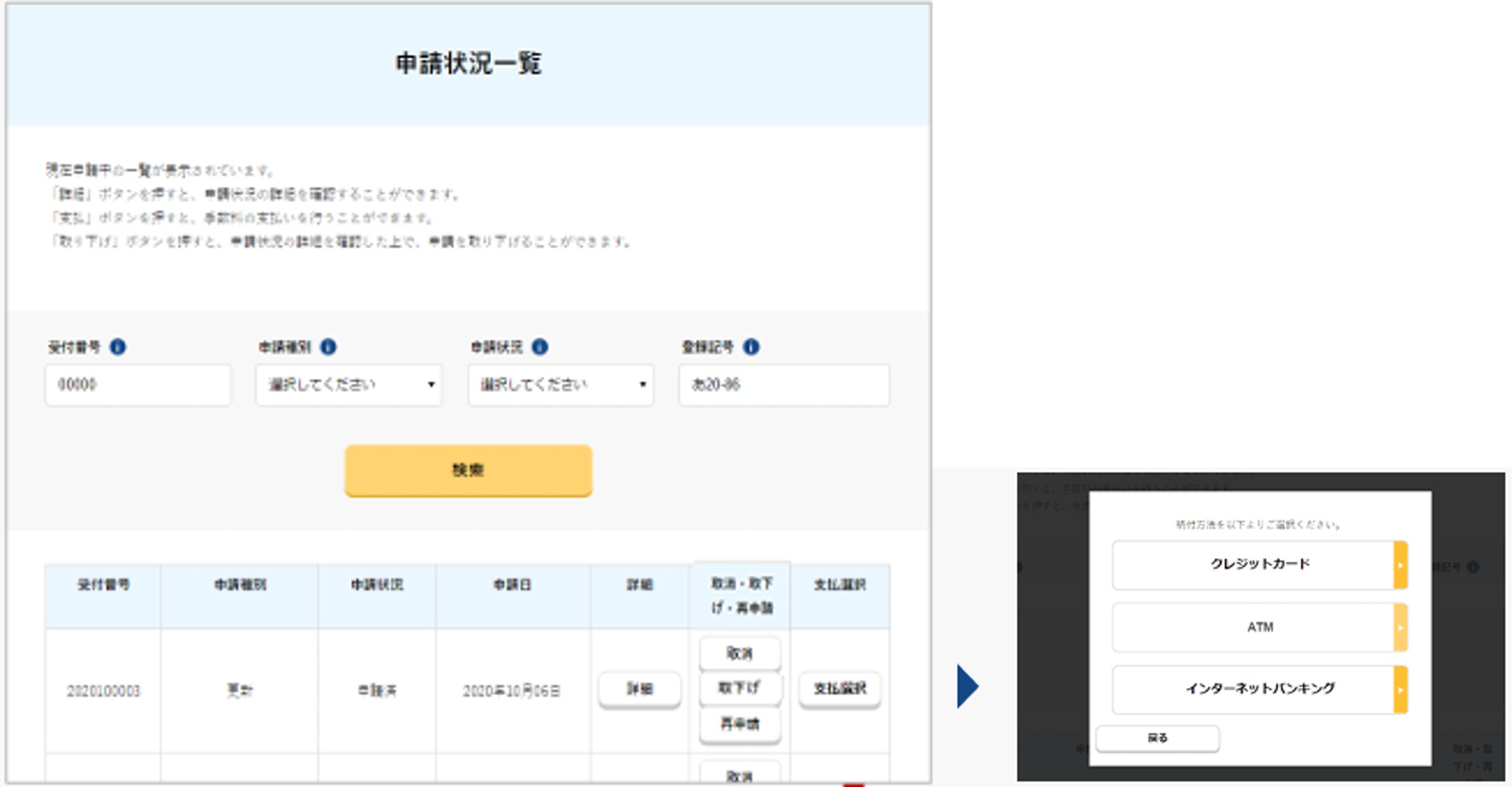Click yellow arrow on クレジットカード option
The width and height of the screenshot is (1512, 787).
click(x=1401, y=565)
